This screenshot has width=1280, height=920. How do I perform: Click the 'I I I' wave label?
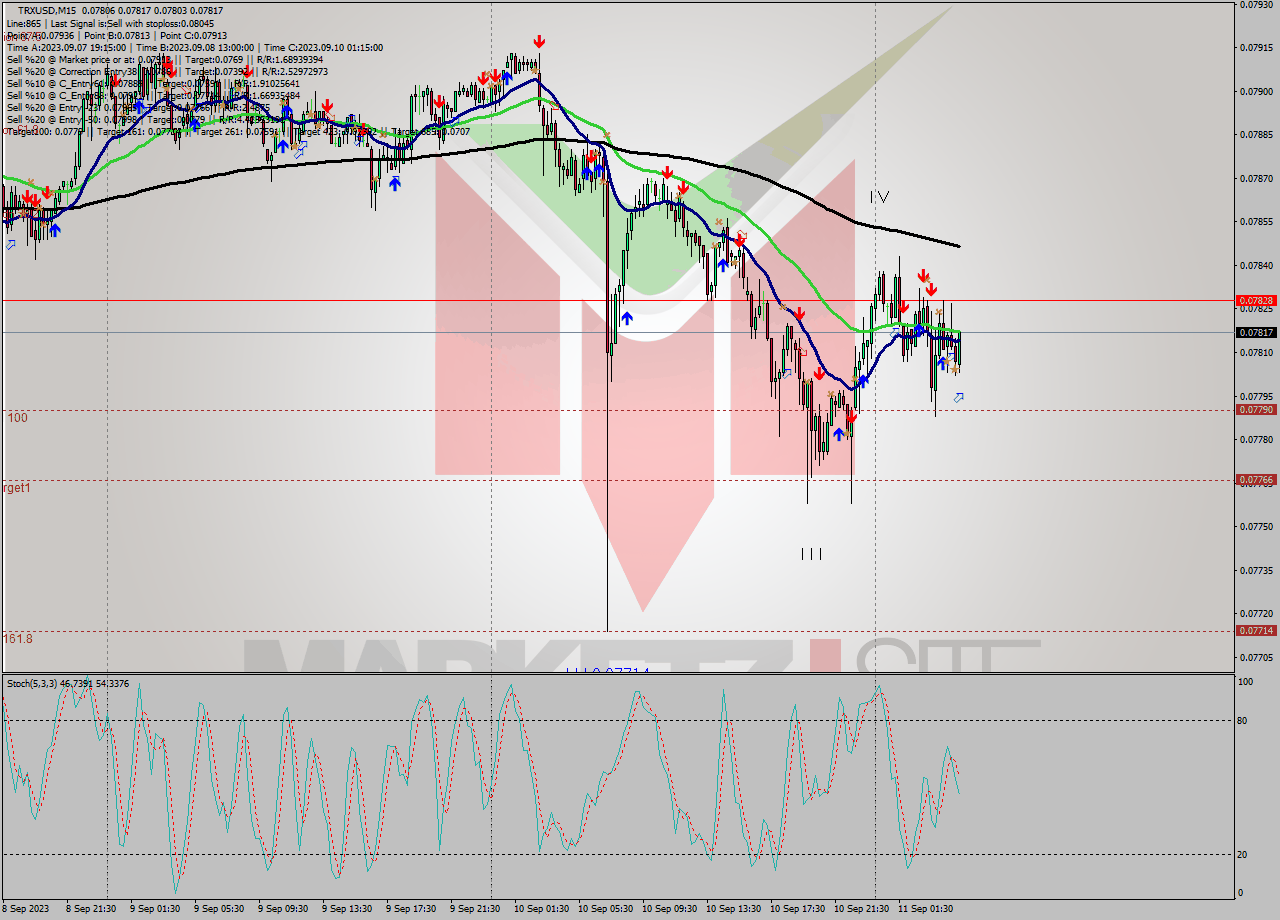(x=811, y=553)
